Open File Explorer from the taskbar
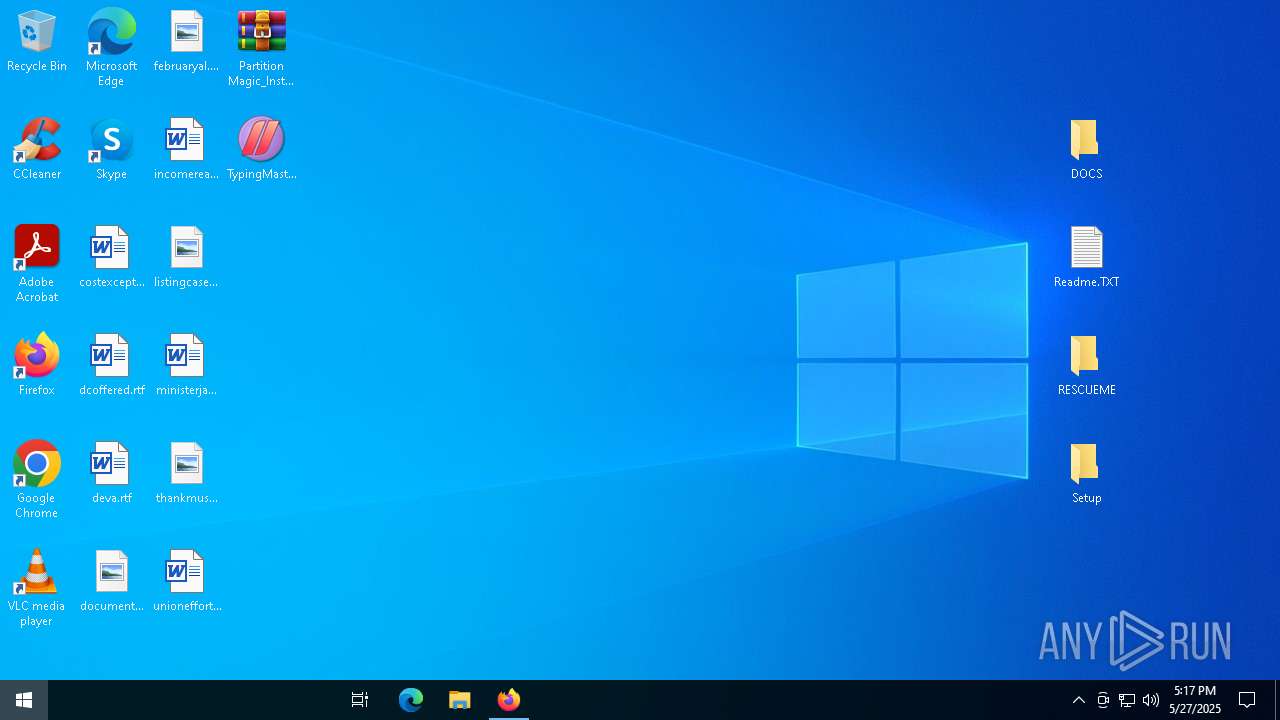 point(460,700)
